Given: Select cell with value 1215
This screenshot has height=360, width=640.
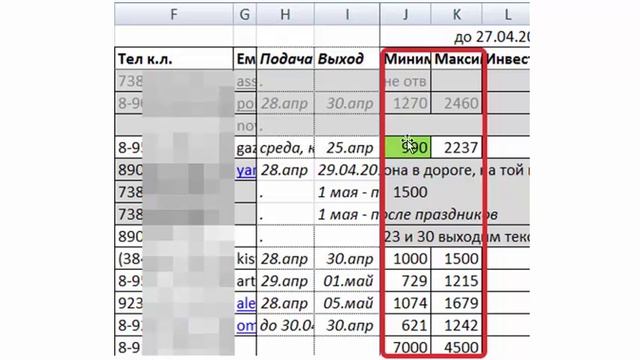Looking at the screenshot, I should click(457, 281).
